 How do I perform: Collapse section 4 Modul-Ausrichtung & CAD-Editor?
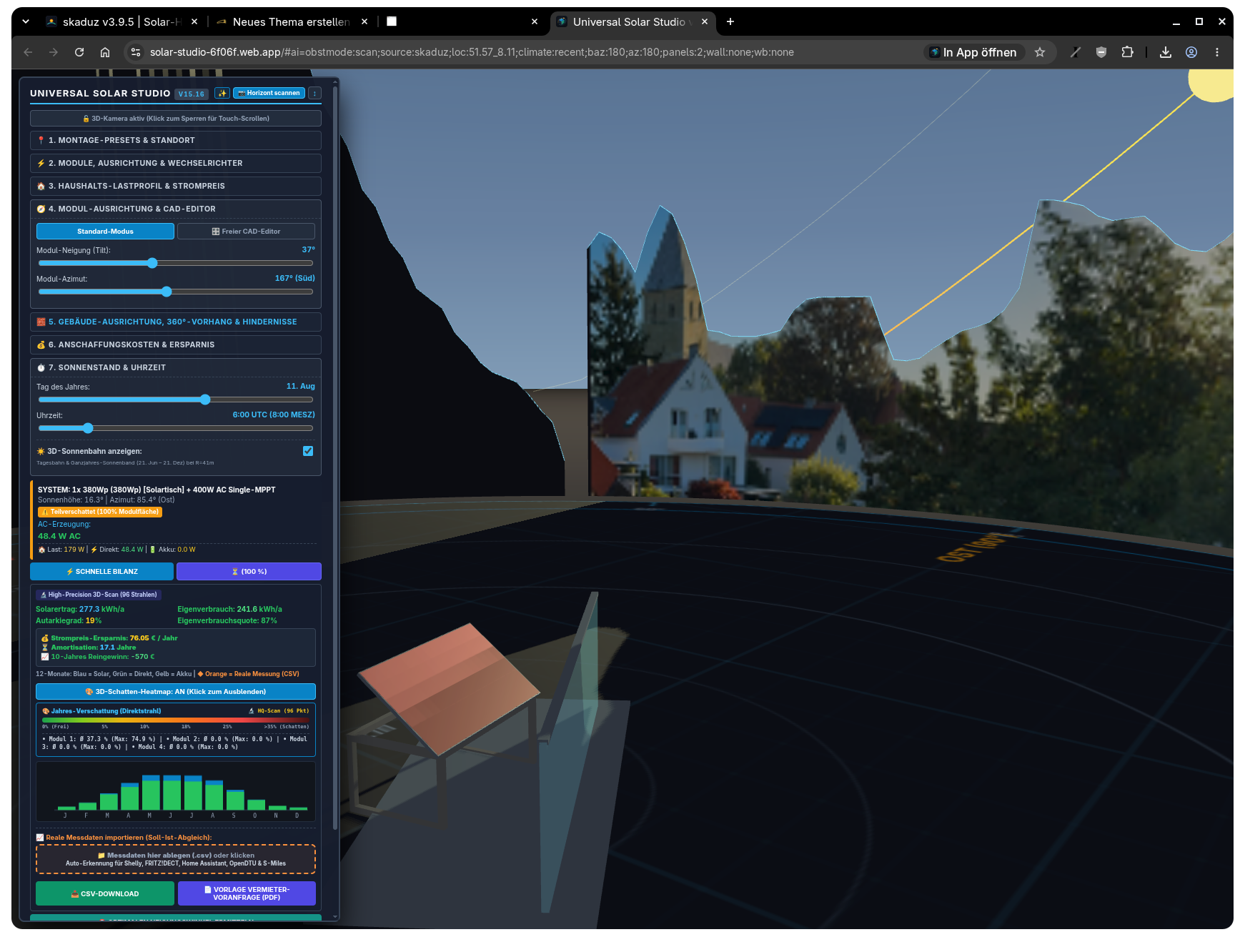(x=176, y=209)
